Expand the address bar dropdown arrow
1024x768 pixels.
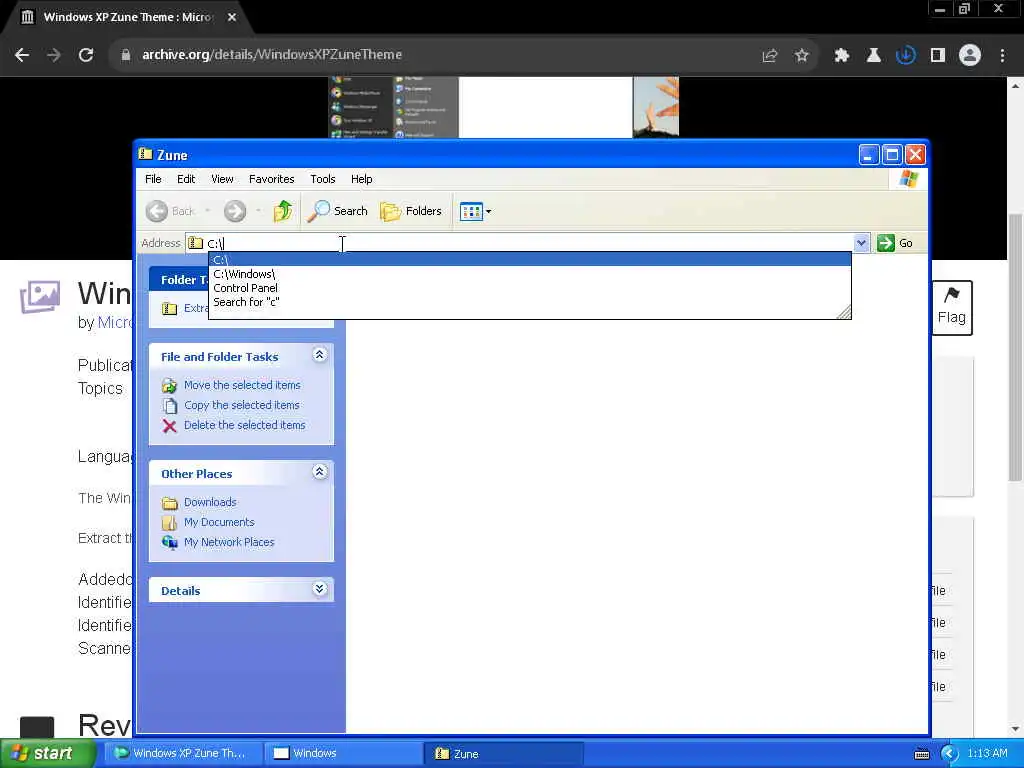(861, 243)
